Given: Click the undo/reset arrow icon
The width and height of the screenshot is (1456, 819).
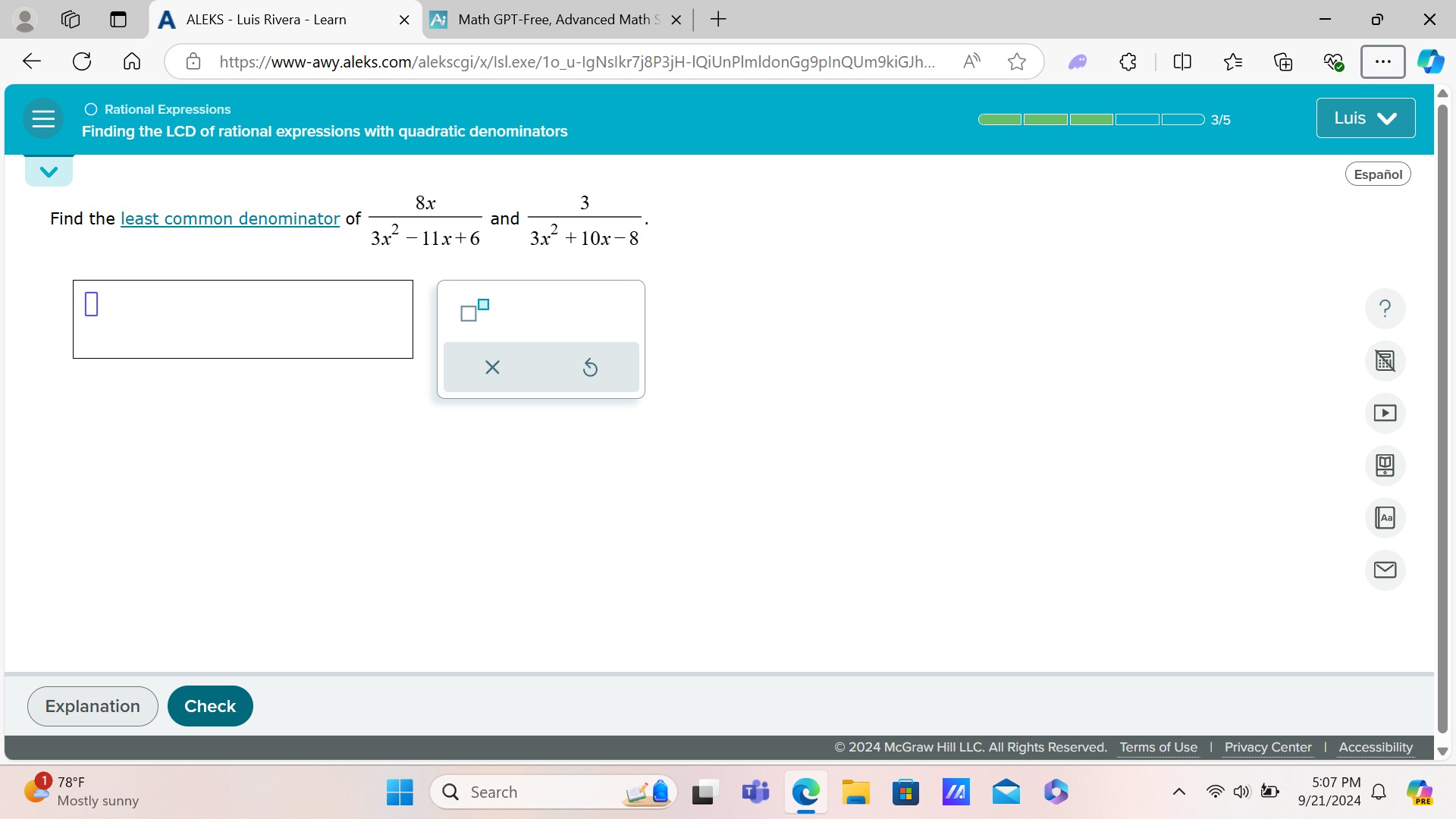Looking at the screenshot, I should tap(589, 367).
